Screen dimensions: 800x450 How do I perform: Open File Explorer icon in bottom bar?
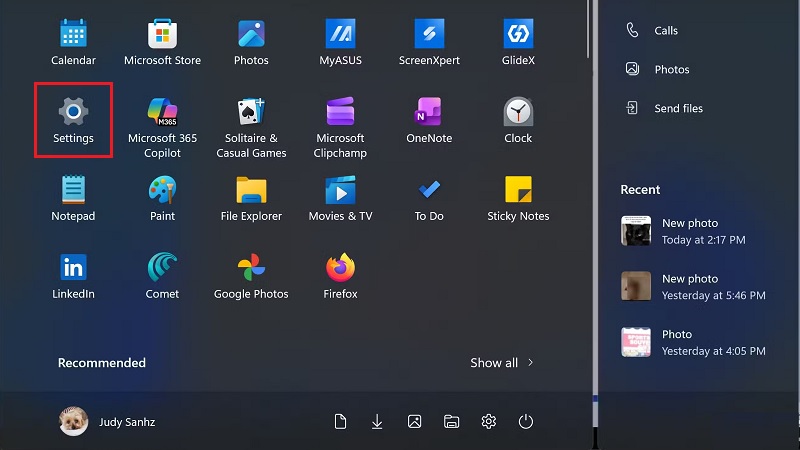coord(452,421)
